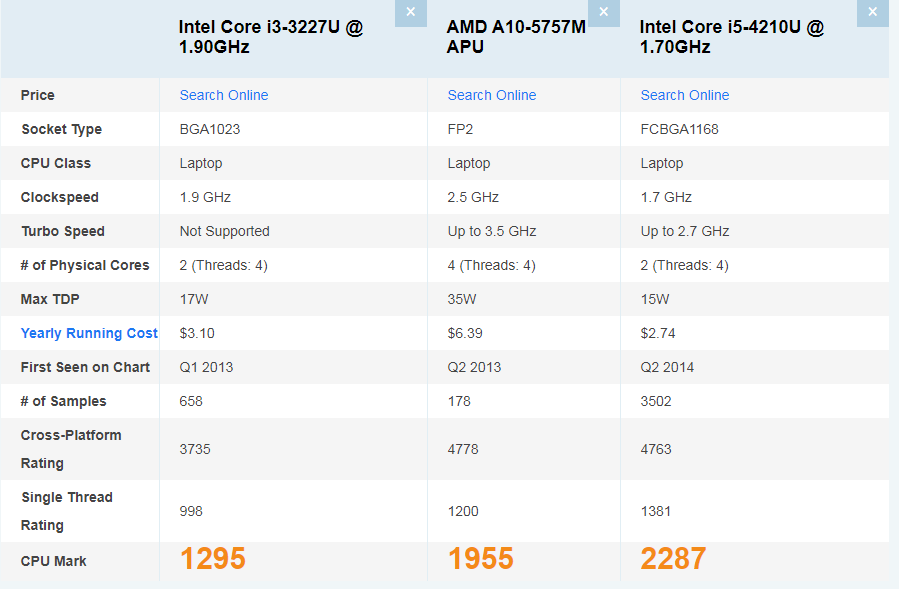Click the 1295 CPU Mark score
The image size is (899, 589).
(213, 559)
